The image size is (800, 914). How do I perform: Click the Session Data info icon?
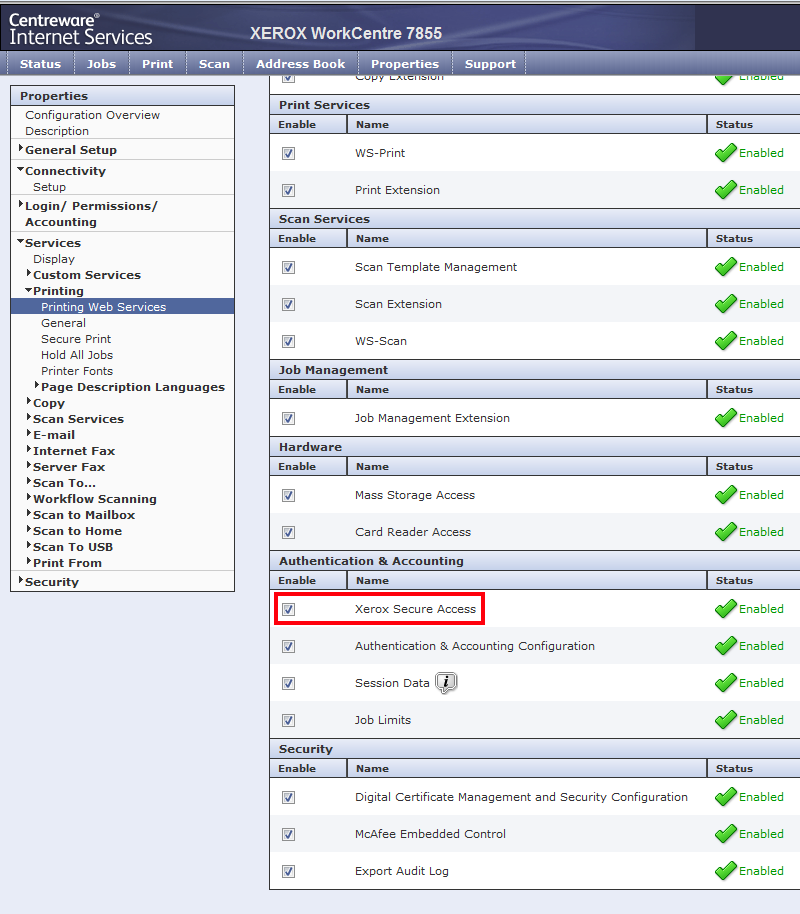pyautogui.click(x=446, y=683)
